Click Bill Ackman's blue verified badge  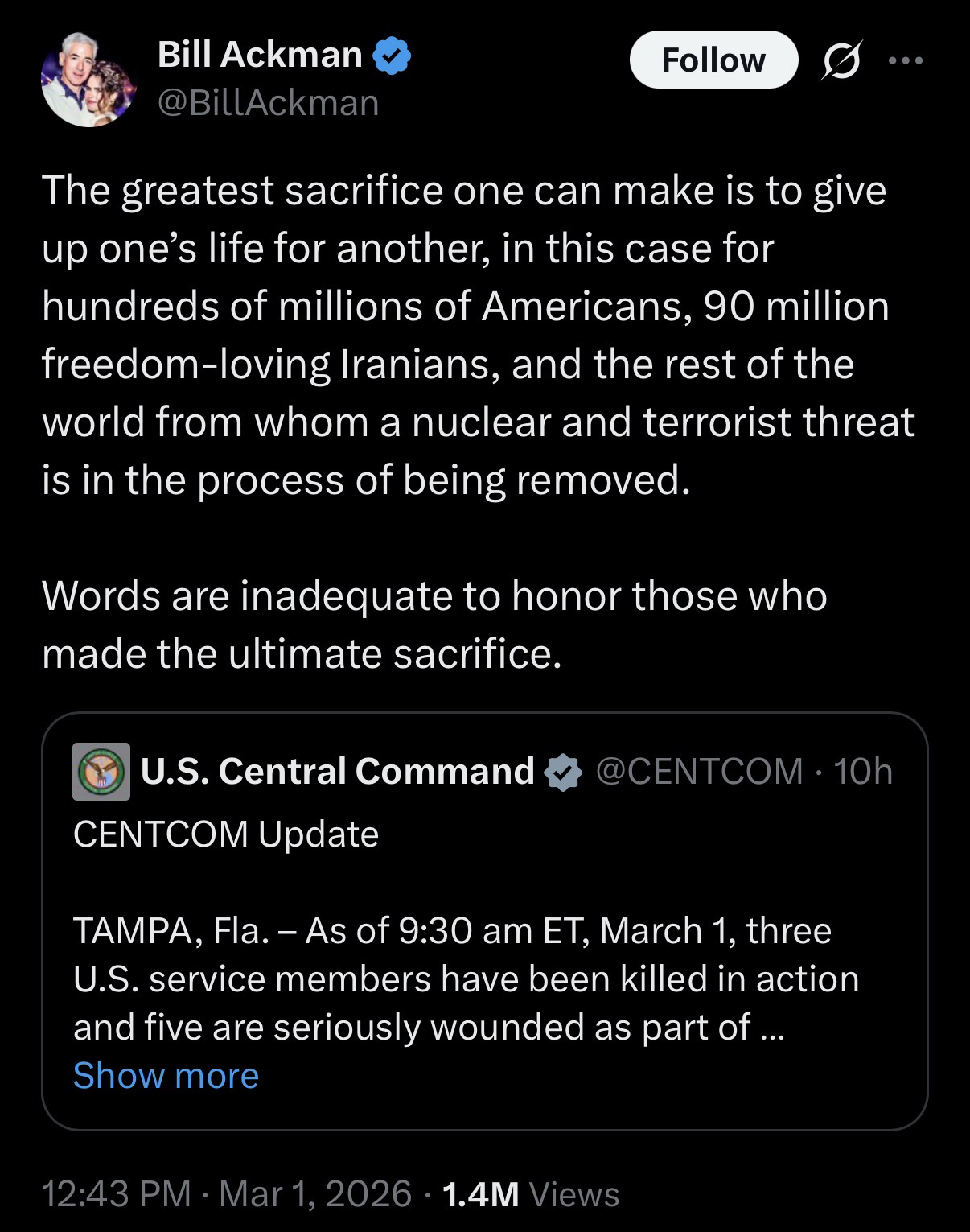click(x=394, y=56)
